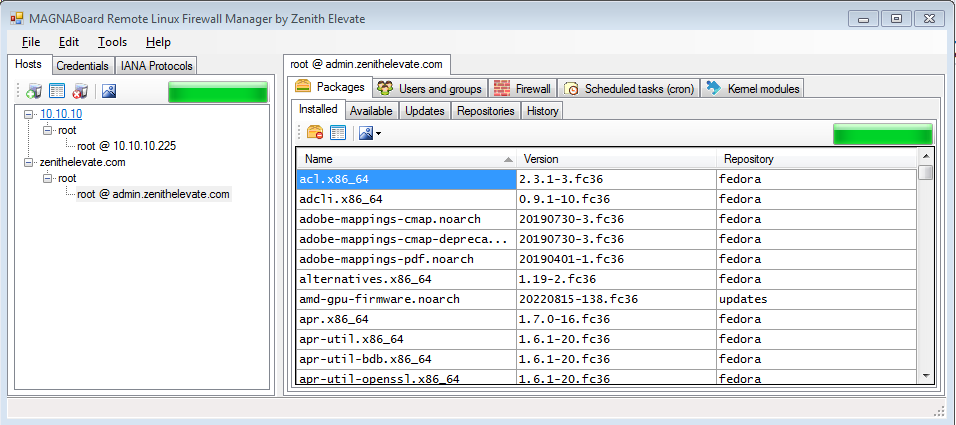Click the table view icon in Hosts toolbar
Screen dimensions: 956x425
pos(57,91)
